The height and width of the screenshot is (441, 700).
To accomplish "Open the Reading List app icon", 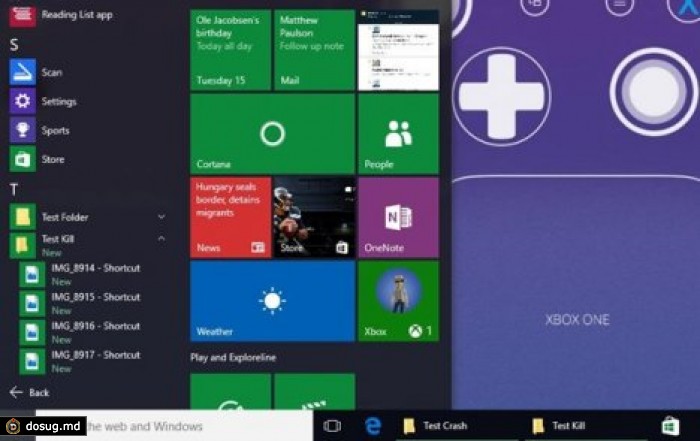I will [x=22, y=15].
